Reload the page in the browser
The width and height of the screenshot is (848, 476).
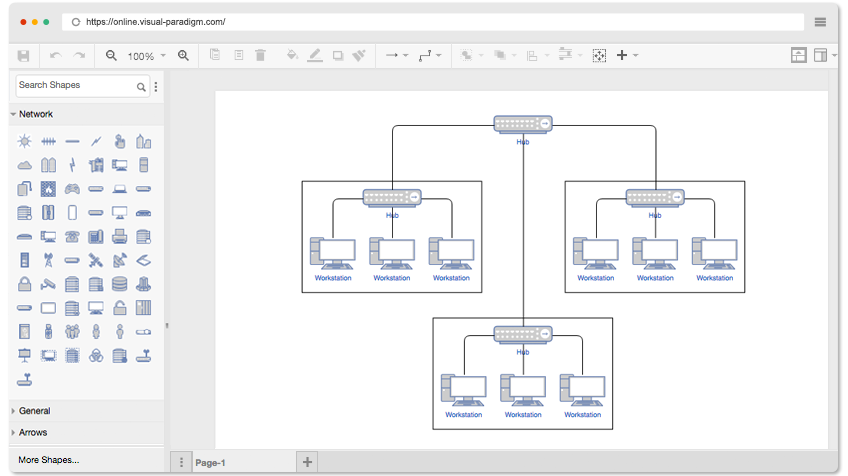(x=76, y=22)
